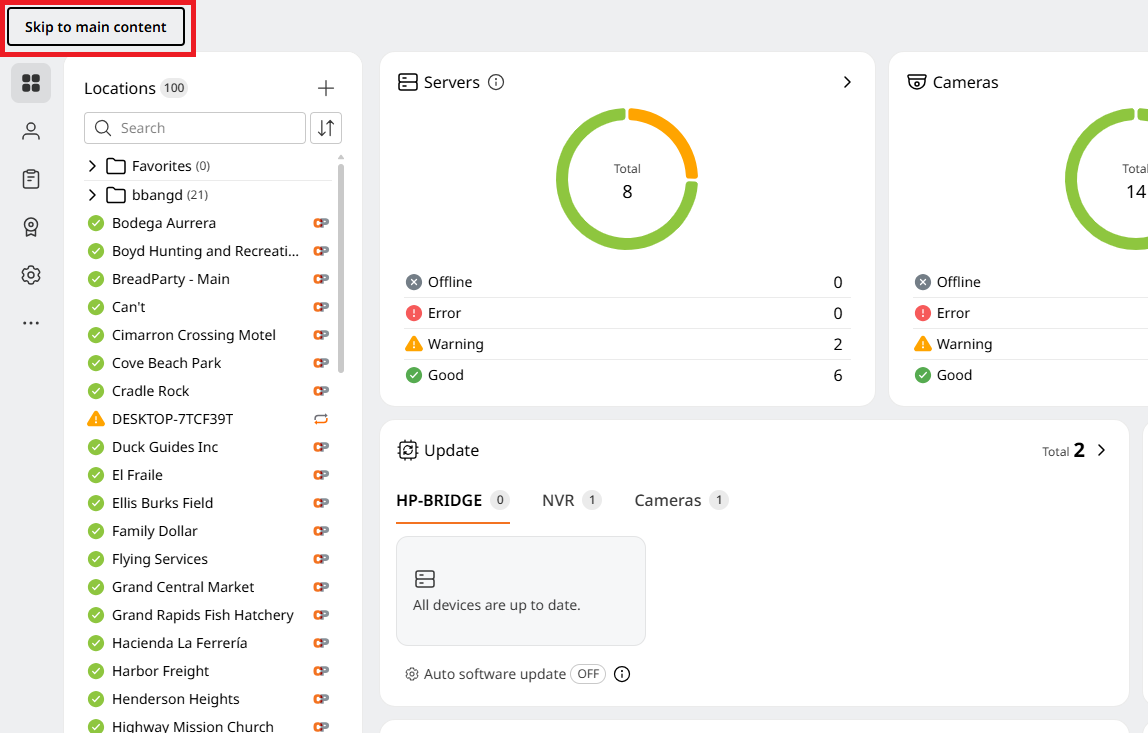Show Servers info tooltip icon

point(496,82)
